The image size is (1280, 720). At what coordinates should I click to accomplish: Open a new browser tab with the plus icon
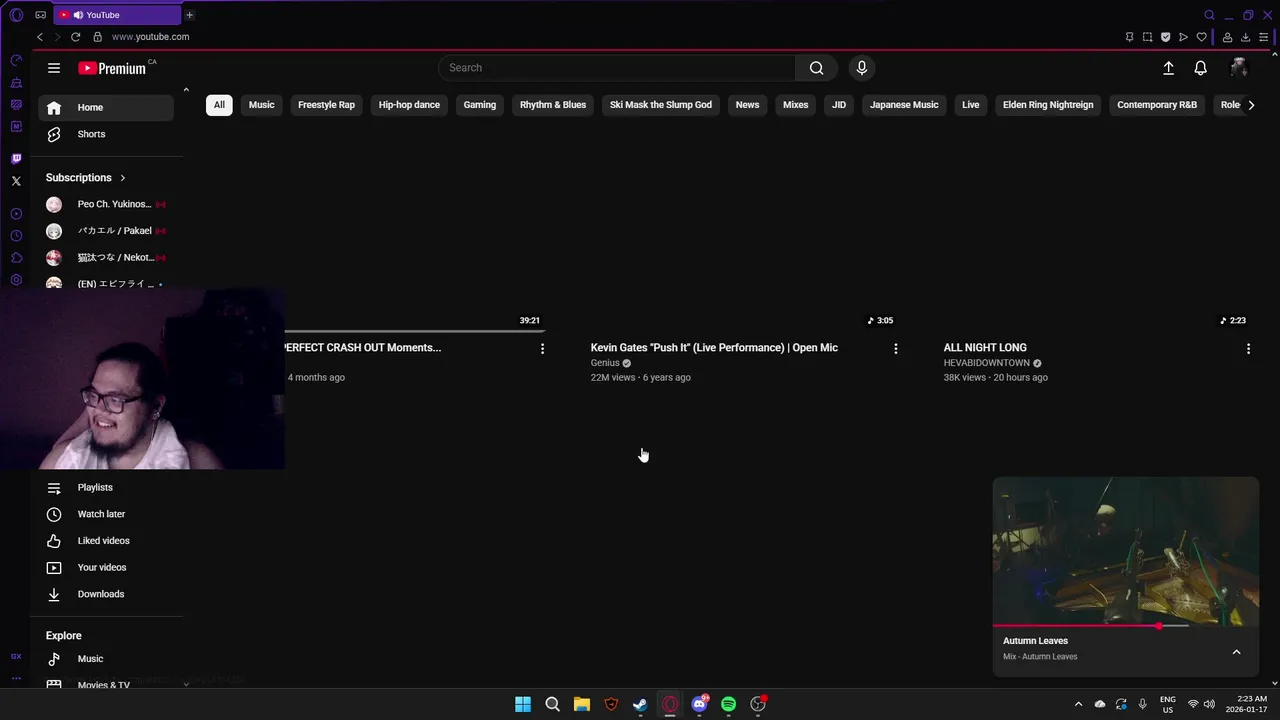[189, 15]
